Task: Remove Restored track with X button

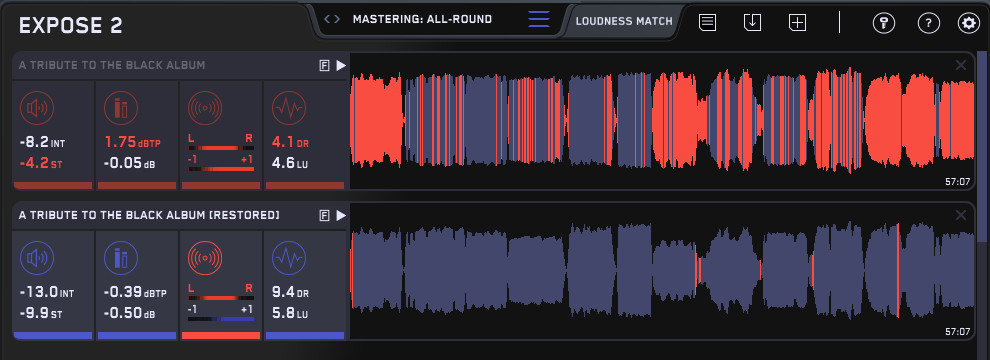Action: [x=961, y=215]
